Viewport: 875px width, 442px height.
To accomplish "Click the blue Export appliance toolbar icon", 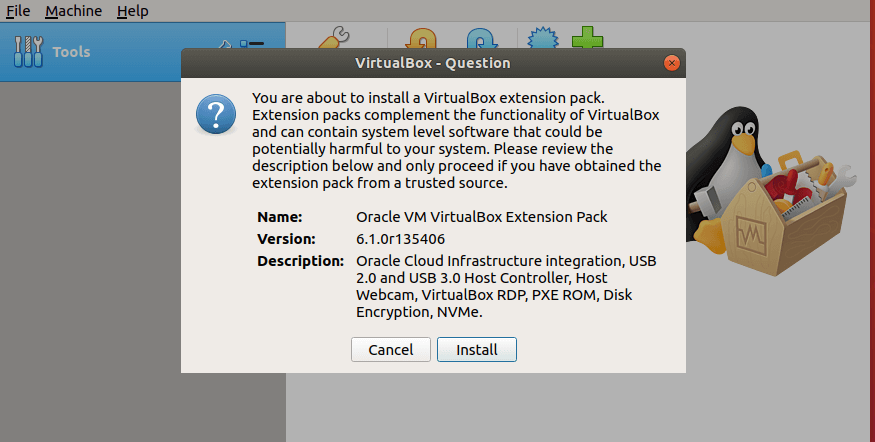I will pyautogui.click(x=482, y=38).
